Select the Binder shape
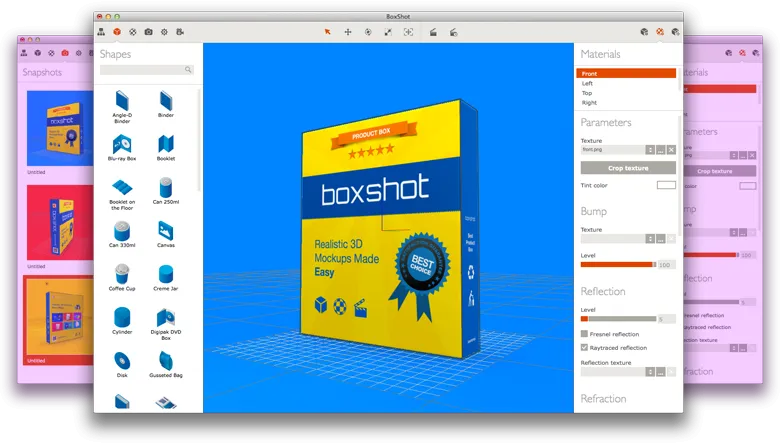Screen dimensions: 780x445 [166, 104]
